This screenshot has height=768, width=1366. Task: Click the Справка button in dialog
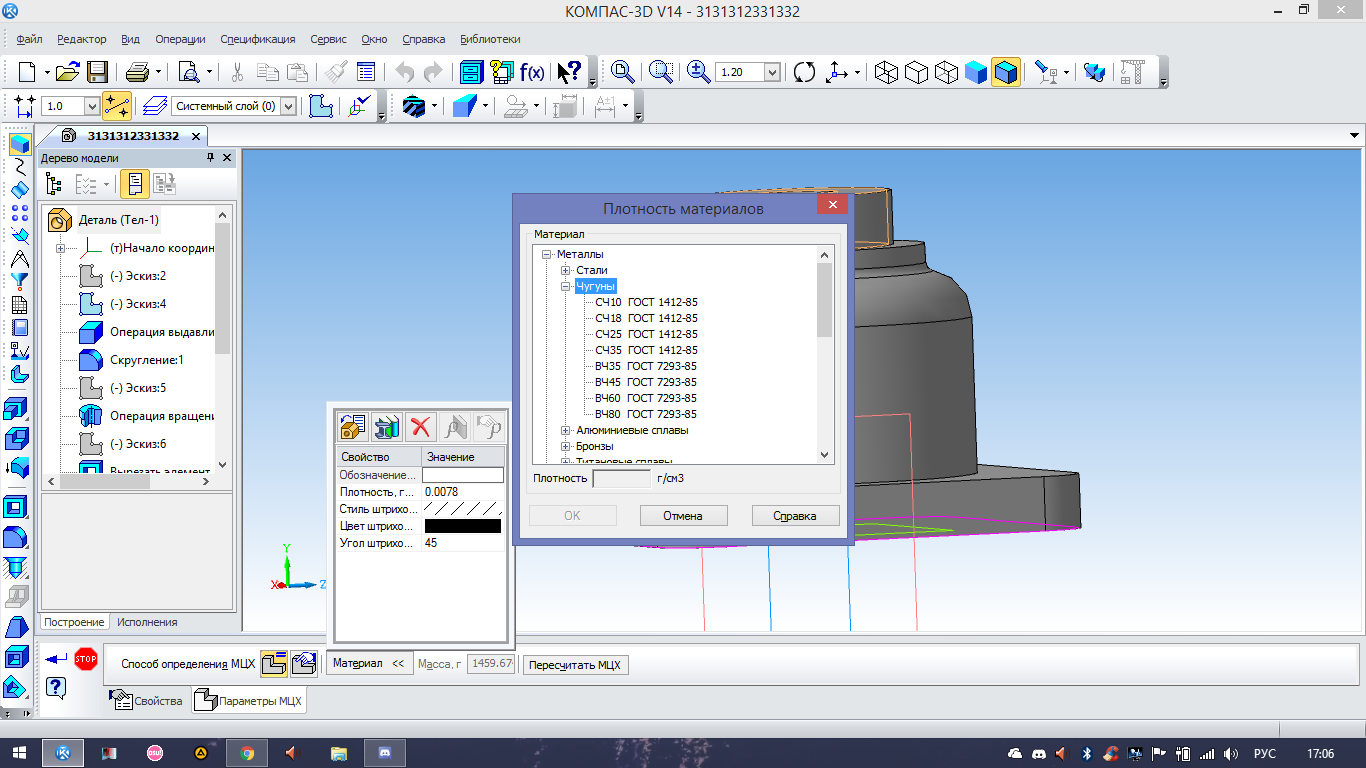795,516
